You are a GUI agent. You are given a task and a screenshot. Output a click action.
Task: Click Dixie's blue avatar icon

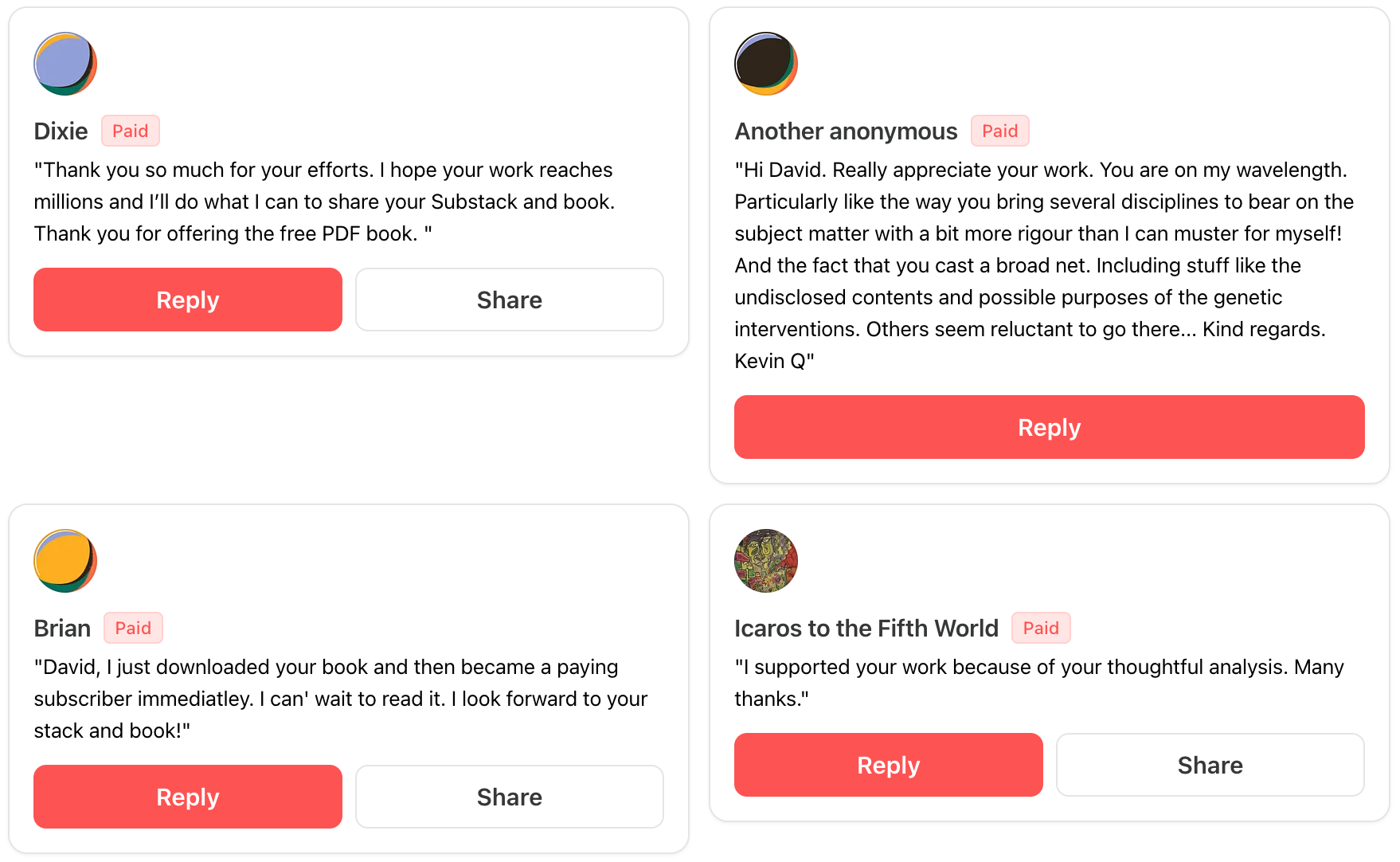tap(65, 64)
